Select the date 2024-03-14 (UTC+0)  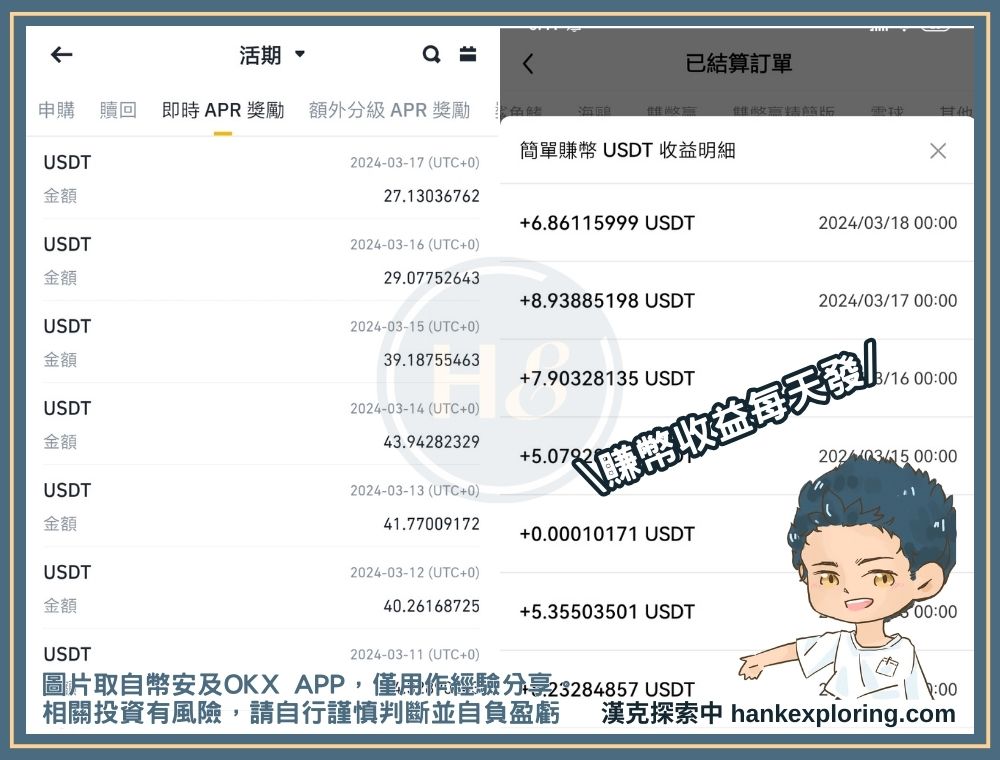pos(415,408)
